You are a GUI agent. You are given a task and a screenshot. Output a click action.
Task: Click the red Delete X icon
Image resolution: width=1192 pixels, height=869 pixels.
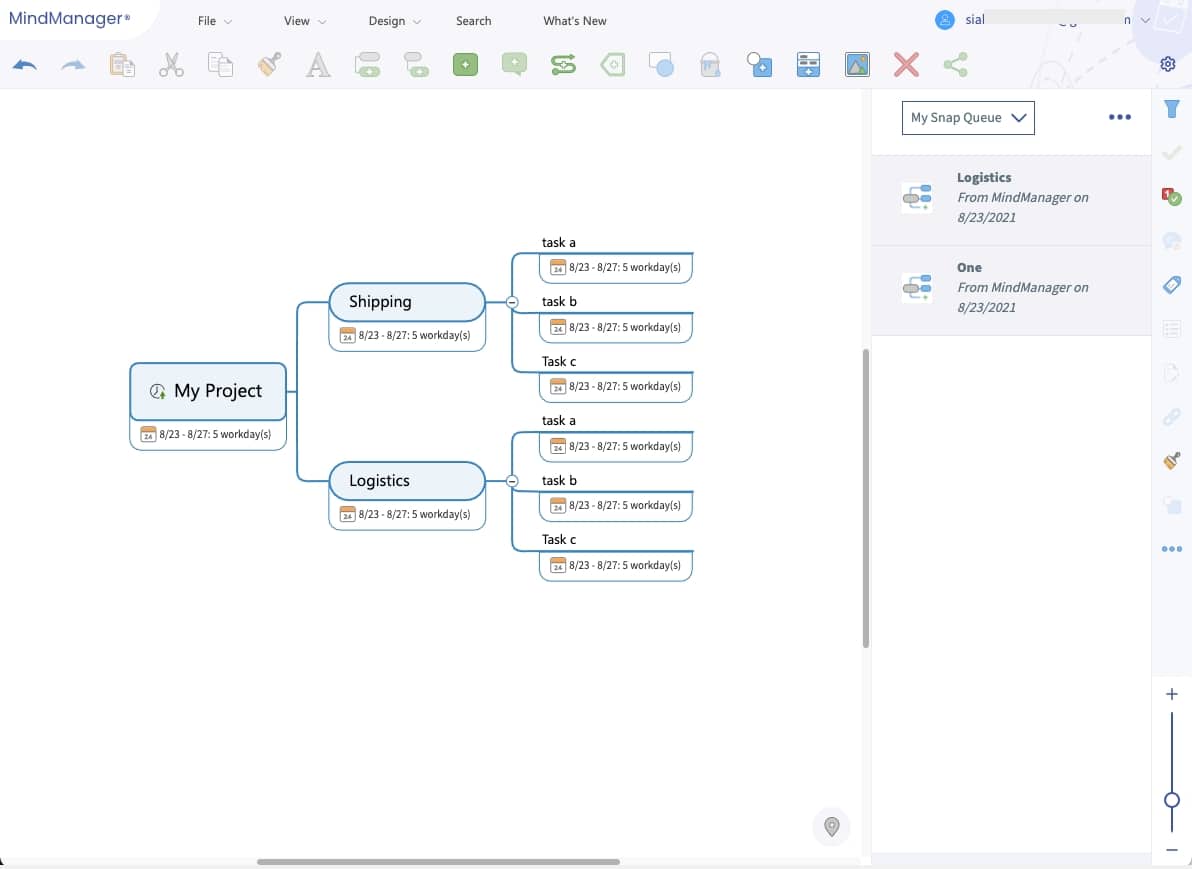(906, 65)
